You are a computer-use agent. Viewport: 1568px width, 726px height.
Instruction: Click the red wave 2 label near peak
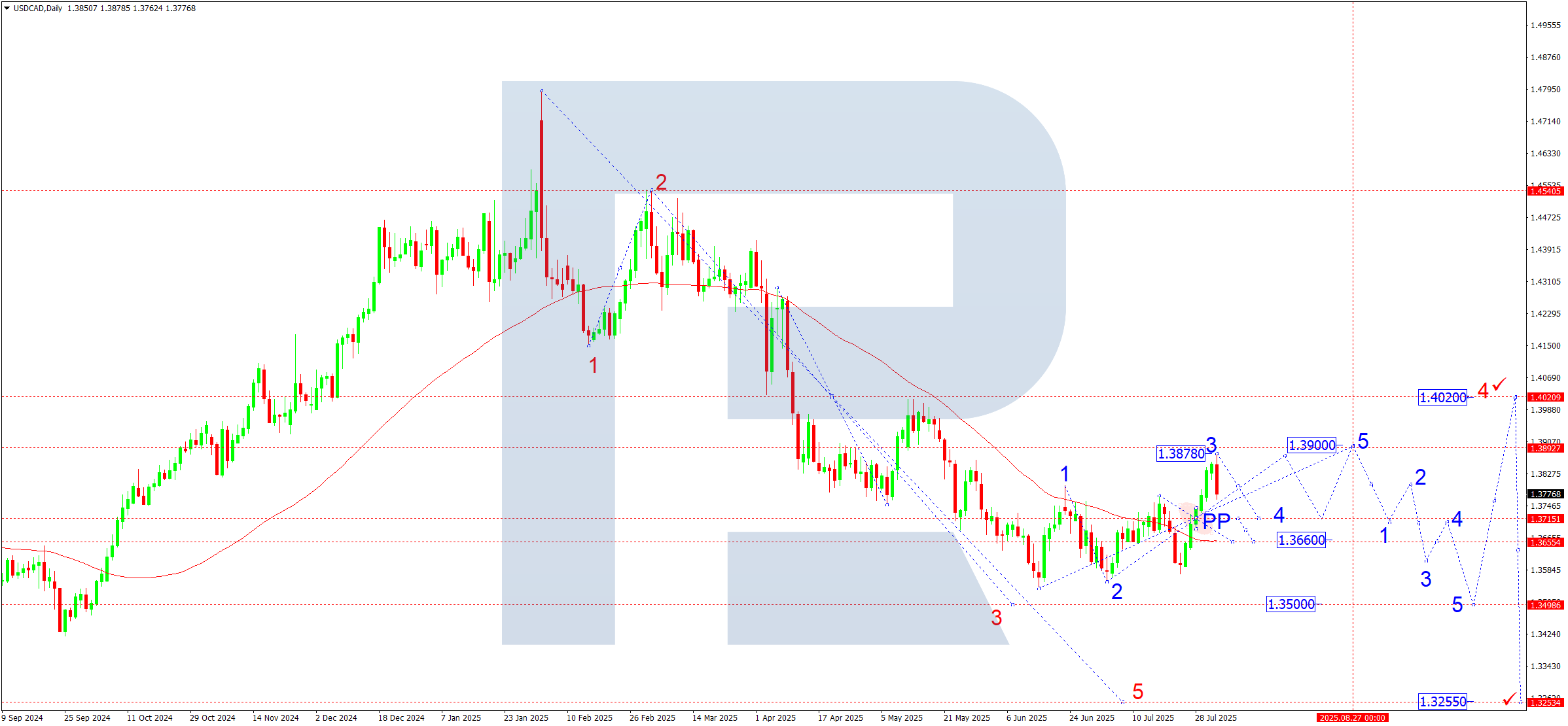pos(661,182)
